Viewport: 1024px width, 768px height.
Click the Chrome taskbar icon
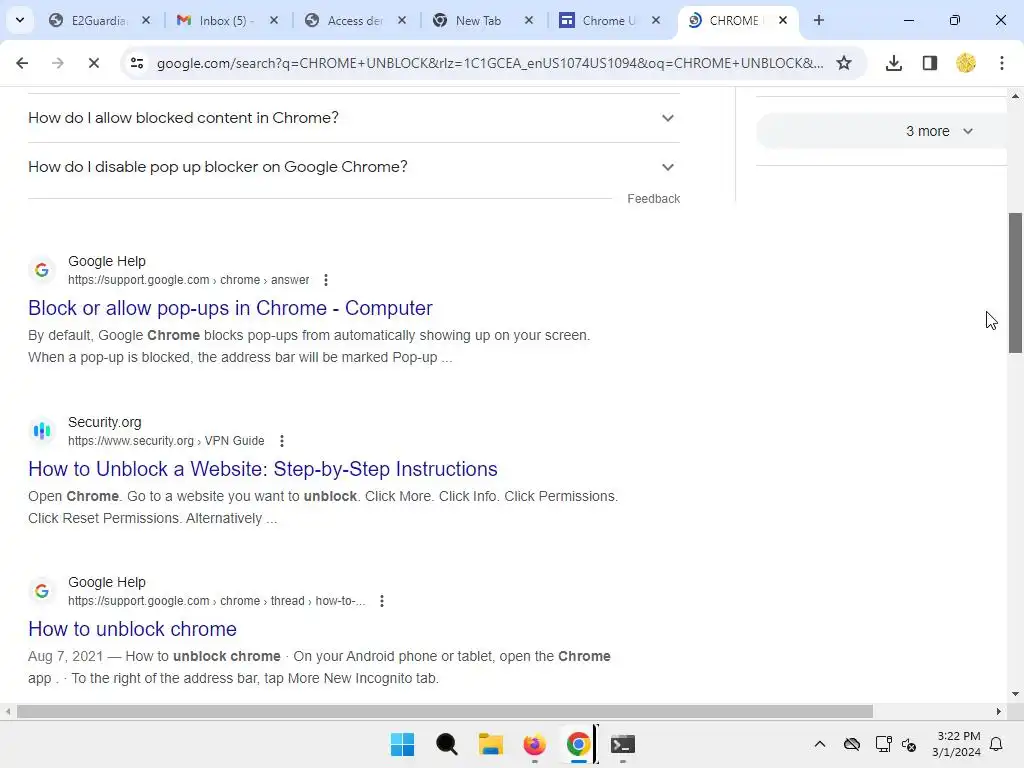pyautogui.click(x=579, y=744)
